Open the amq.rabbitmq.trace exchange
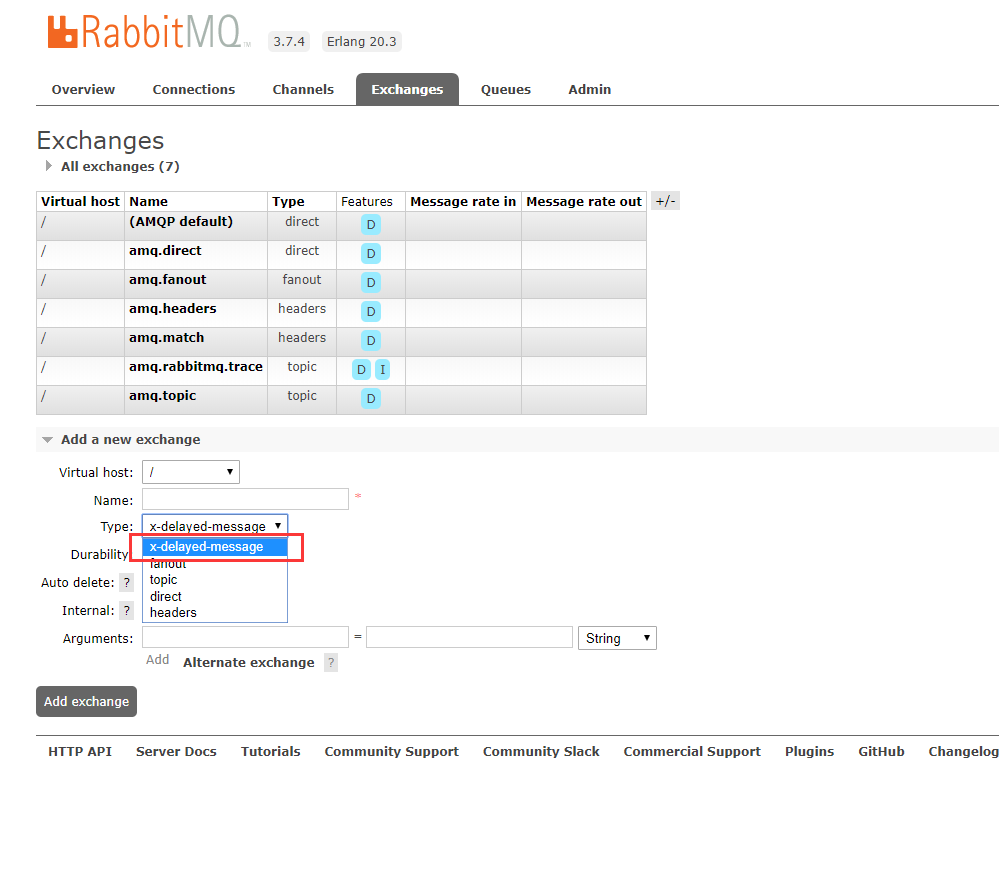This screenshot has height=873, width=999. pyautogui.click(x=196, y=366)
